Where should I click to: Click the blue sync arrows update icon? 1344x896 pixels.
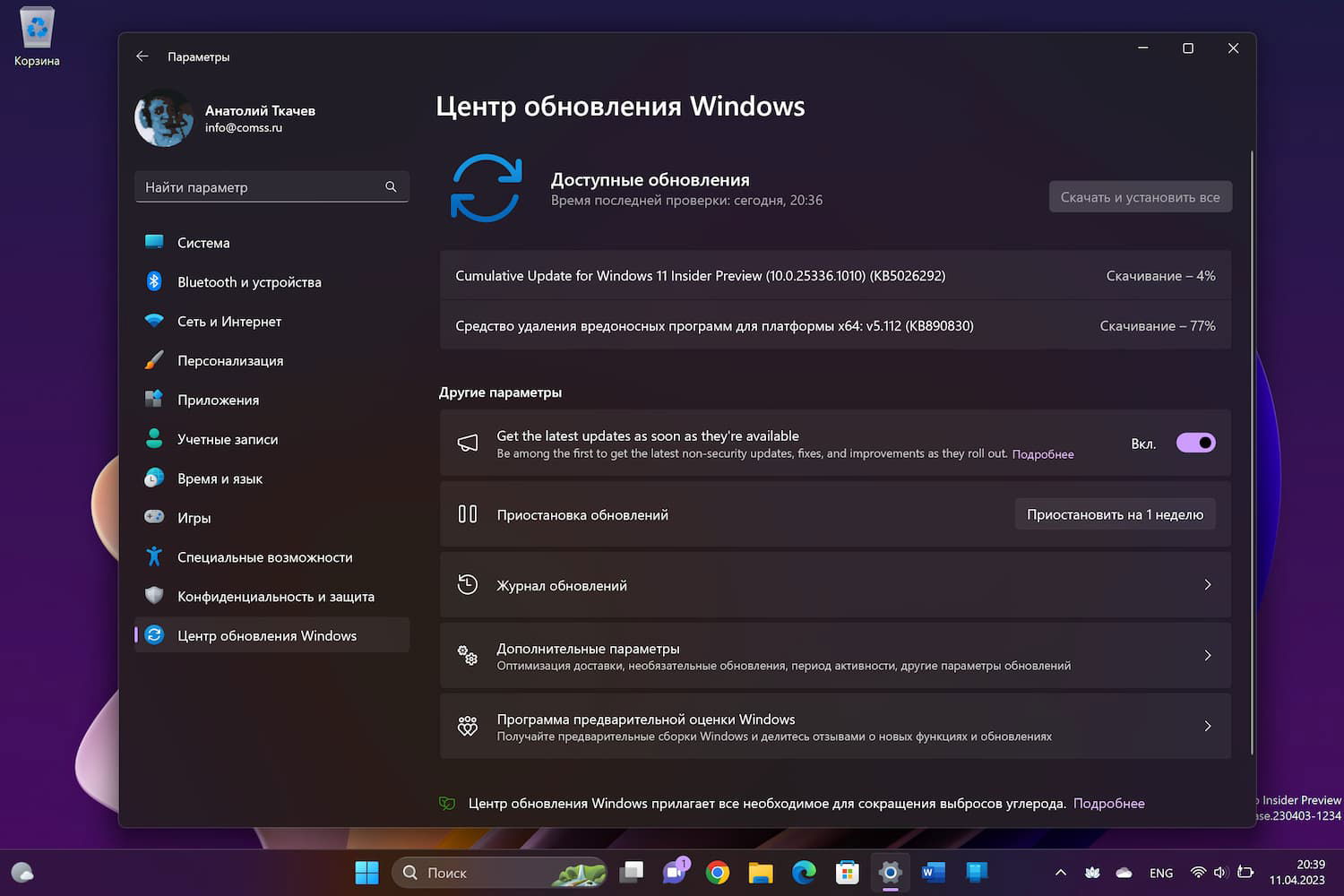pos(486,188)
